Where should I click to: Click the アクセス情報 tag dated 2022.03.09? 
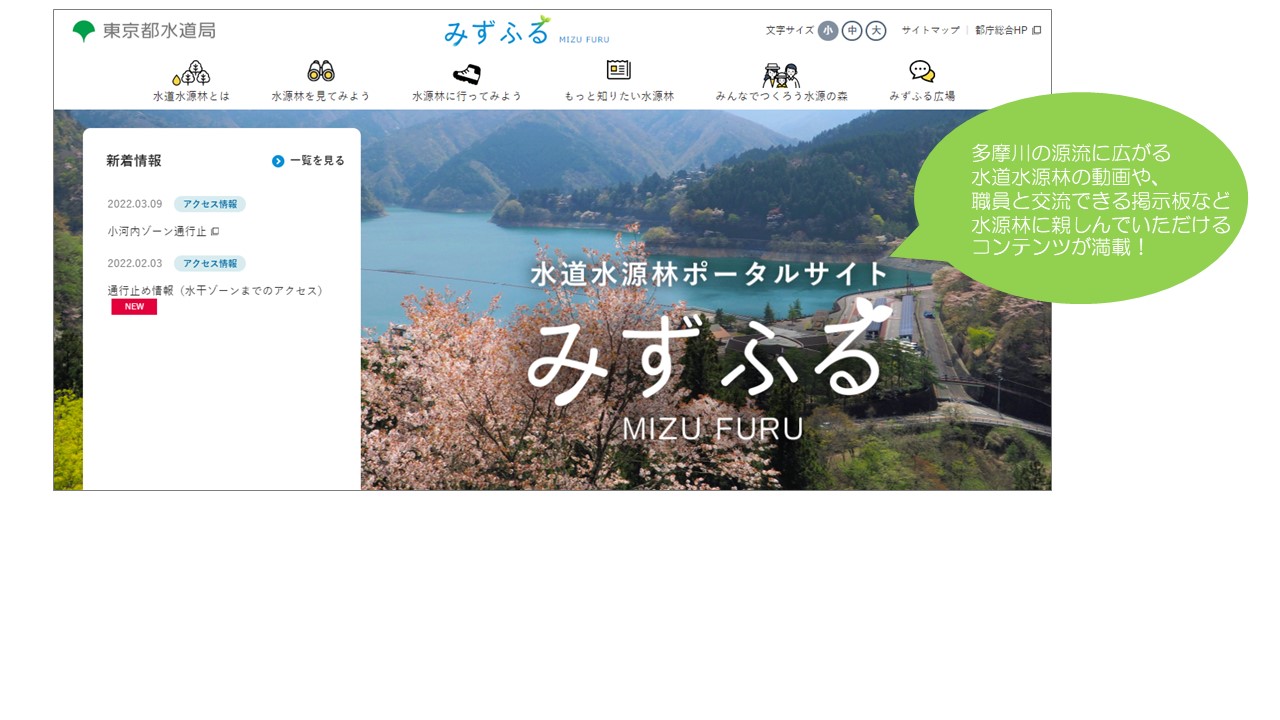click(210, 204)
